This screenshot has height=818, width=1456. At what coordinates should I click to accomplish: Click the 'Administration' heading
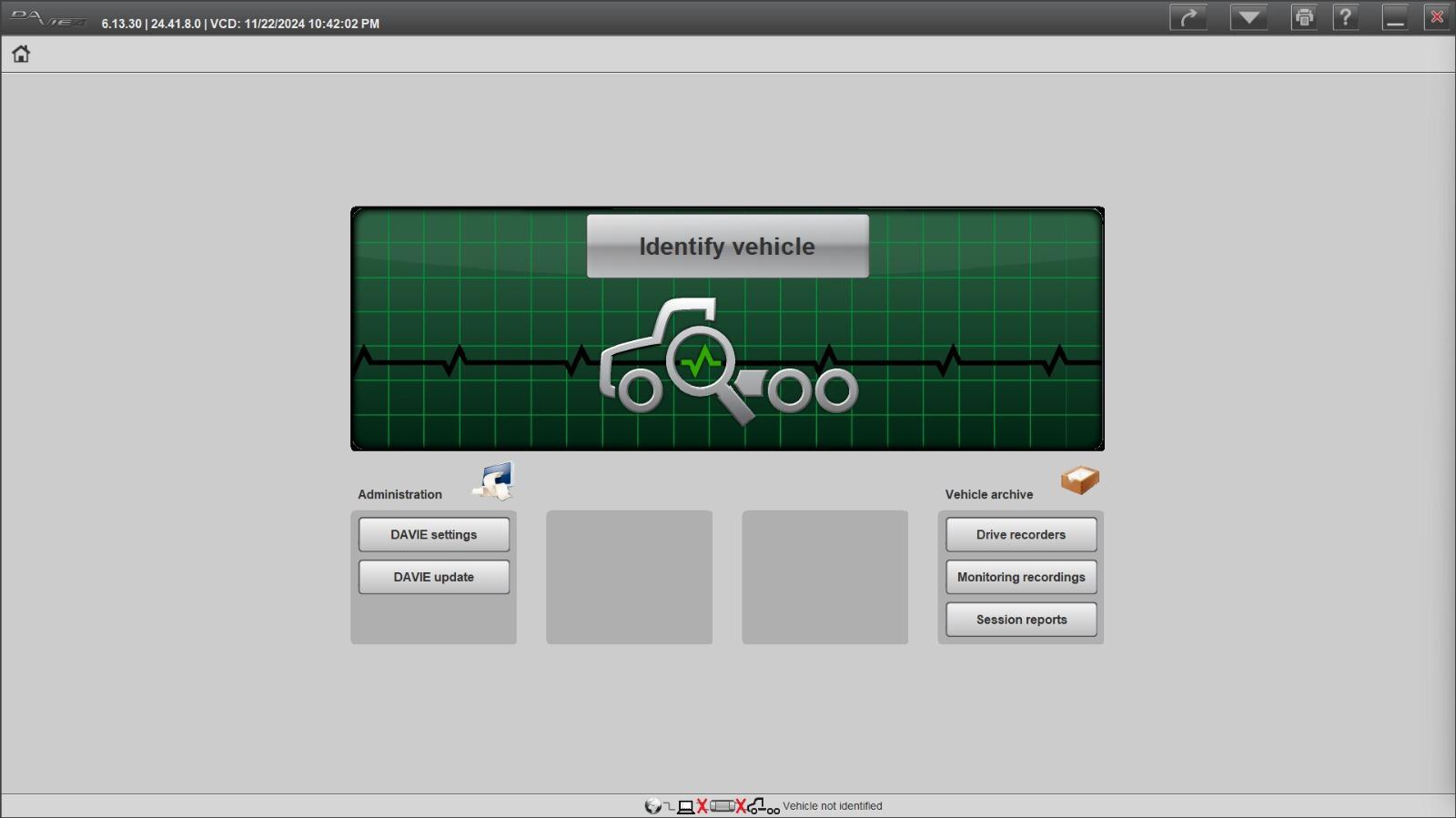tap(399, 494)
